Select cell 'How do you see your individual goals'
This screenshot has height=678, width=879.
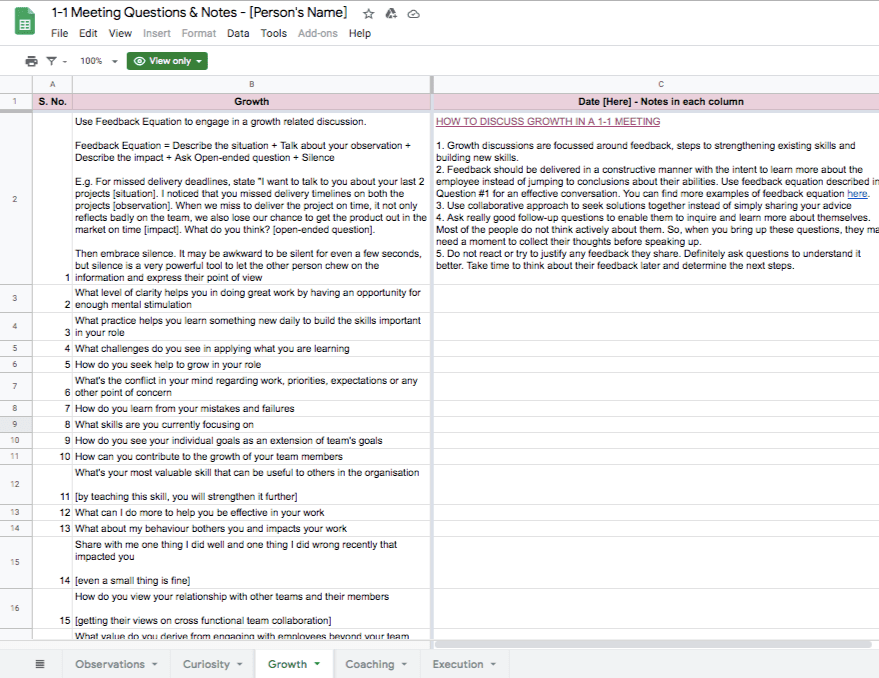[252, 440]
